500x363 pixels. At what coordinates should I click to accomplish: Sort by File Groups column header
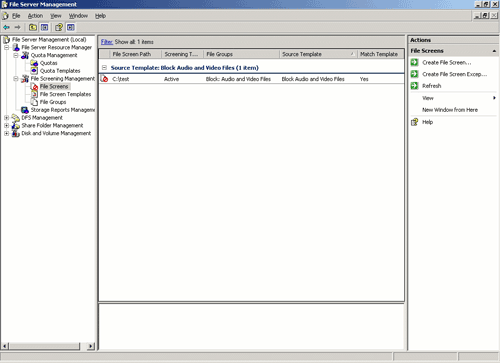[x=241, y=54]
